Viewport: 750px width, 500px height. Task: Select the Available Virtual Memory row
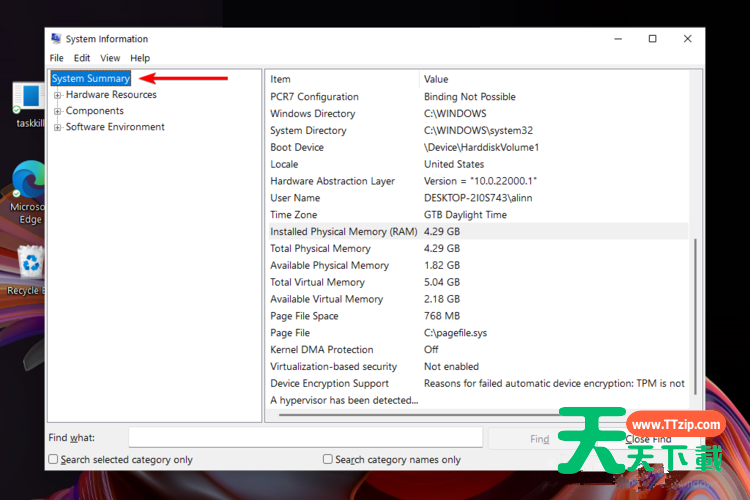(478, 299)
